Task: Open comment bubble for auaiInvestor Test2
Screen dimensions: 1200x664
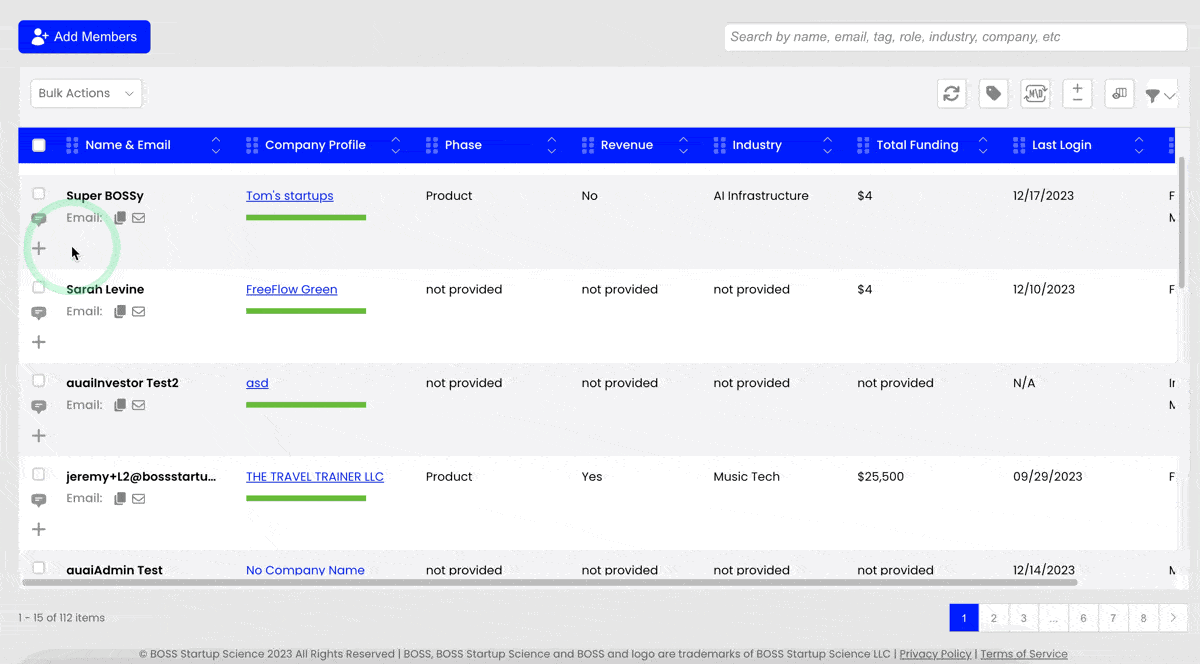Action: point(39,406)
